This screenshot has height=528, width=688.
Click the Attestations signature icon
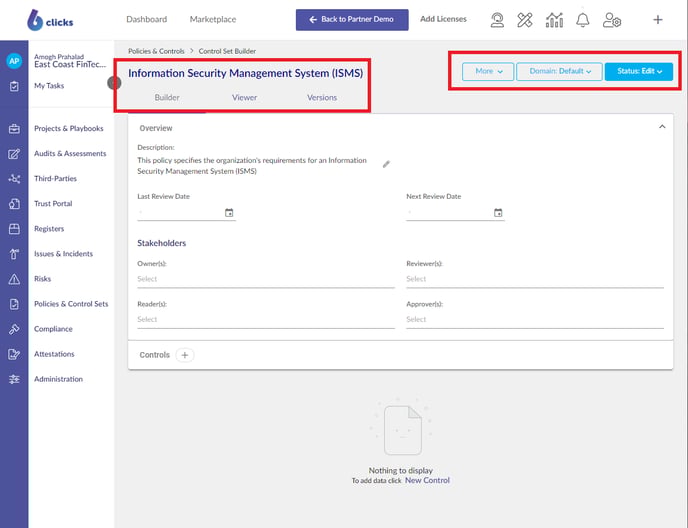coord(14,354)
